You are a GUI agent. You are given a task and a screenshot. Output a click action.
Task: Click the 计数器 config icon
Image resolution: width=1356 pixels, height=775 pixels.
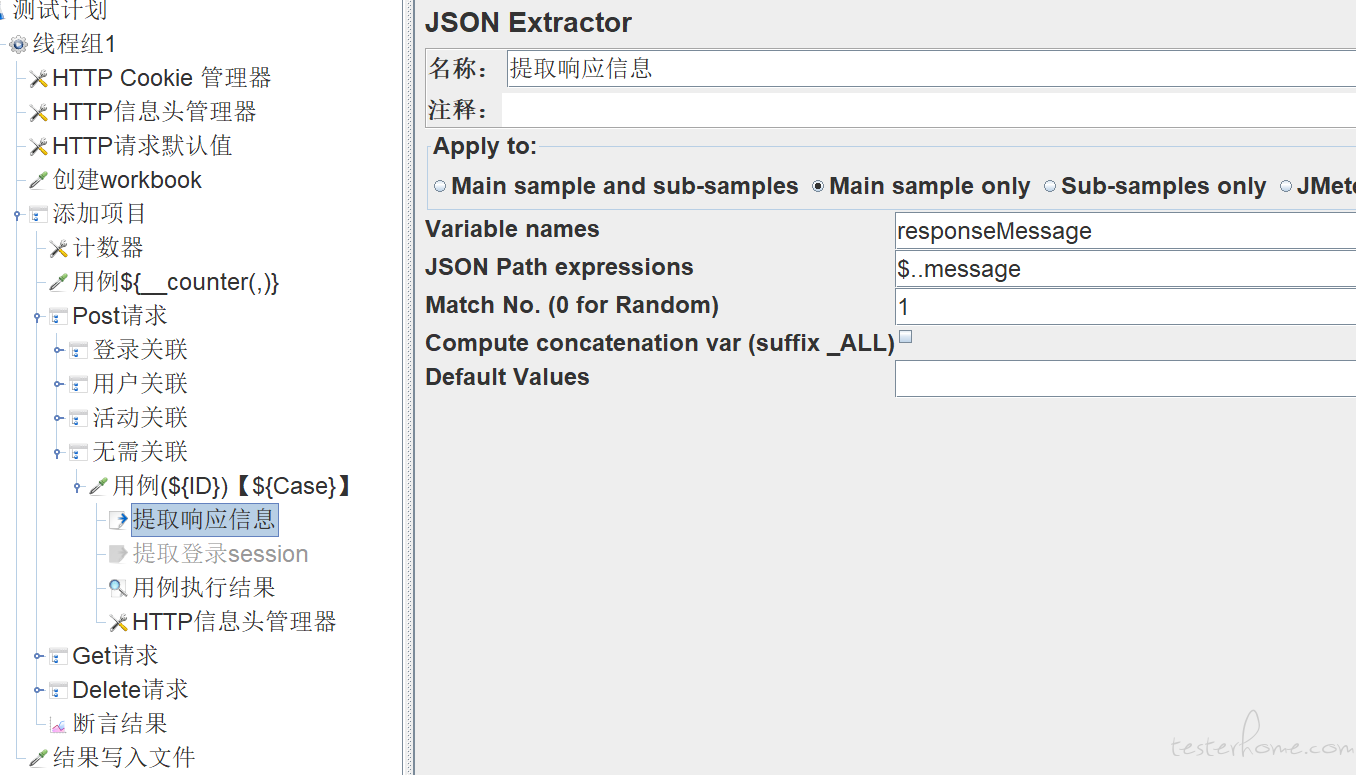tap(59, 249)
